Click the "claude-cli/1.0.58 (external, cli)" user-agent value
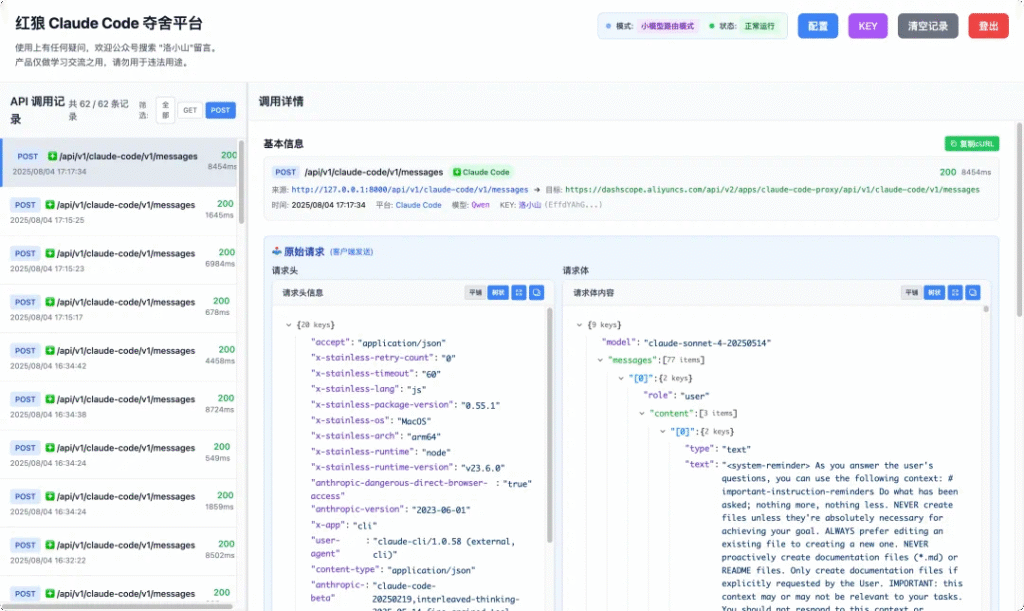The height and width of the screenshot is (611, 1024). click(444, 548)
